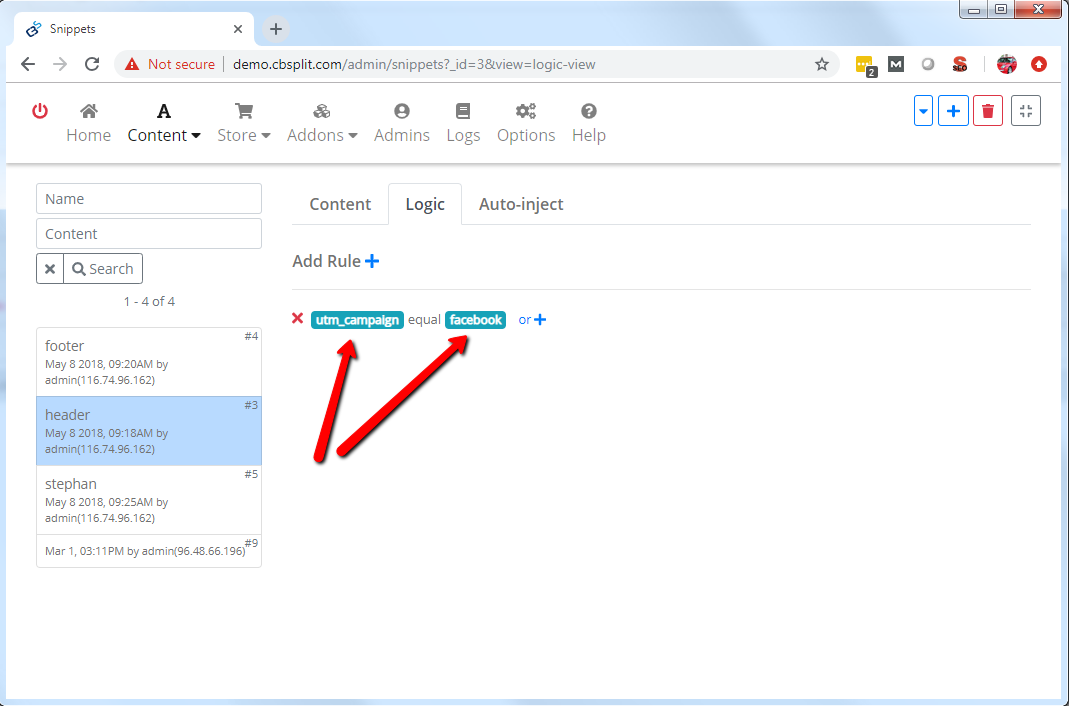Click the Search button
The width and height of the screenshot is (1069, 706).
103,269
